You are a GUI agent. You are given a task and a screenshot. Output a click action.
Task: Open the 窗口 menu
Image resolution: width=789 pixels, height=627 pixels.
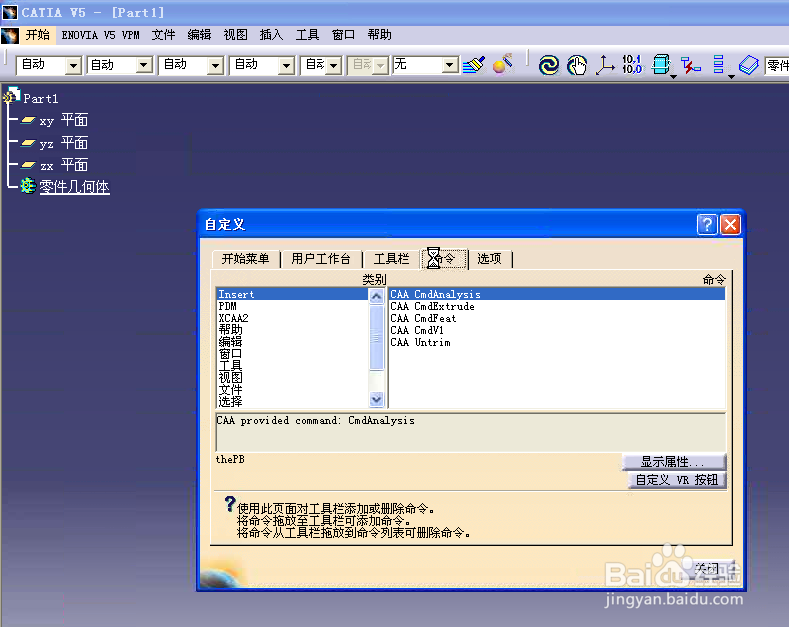pos(344,35)
